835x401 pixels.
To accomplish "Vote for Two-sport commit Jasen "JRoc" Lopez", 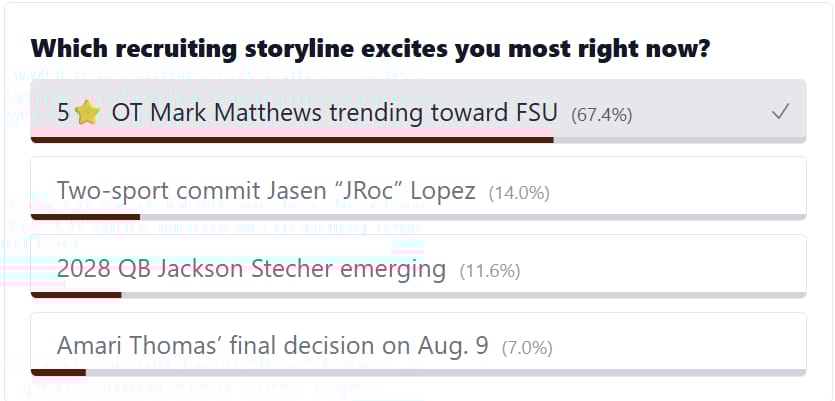I will (419, 188).
